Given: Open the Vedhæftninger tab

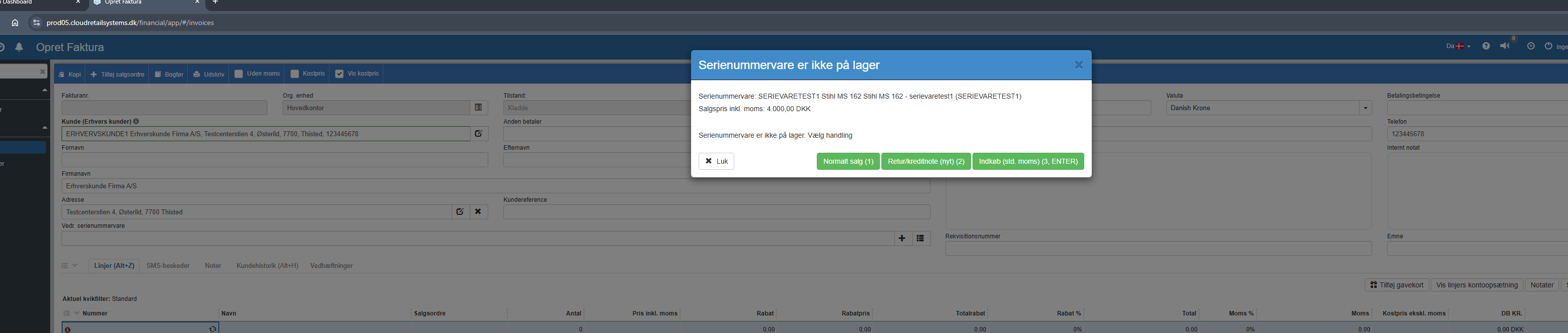Looking at the screenshot, I should pos(331,266).
